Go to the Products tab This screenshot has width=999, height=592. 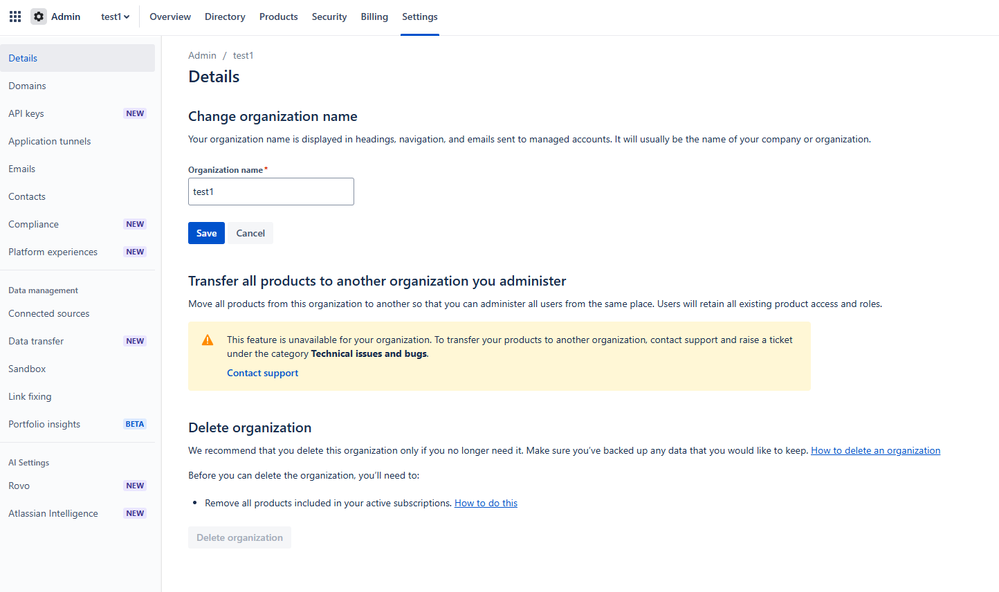pyautogui.click(x=278, y=17)
